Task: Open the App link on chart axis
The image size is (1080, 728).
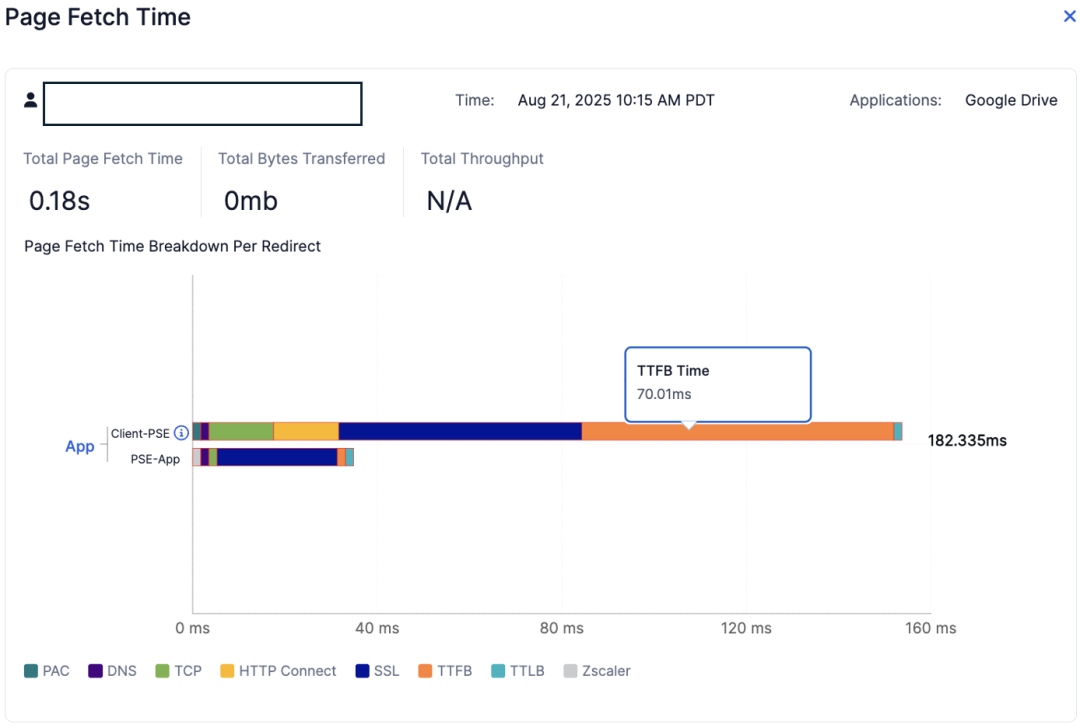Action: pyautogui.click(x=79, y=446)
